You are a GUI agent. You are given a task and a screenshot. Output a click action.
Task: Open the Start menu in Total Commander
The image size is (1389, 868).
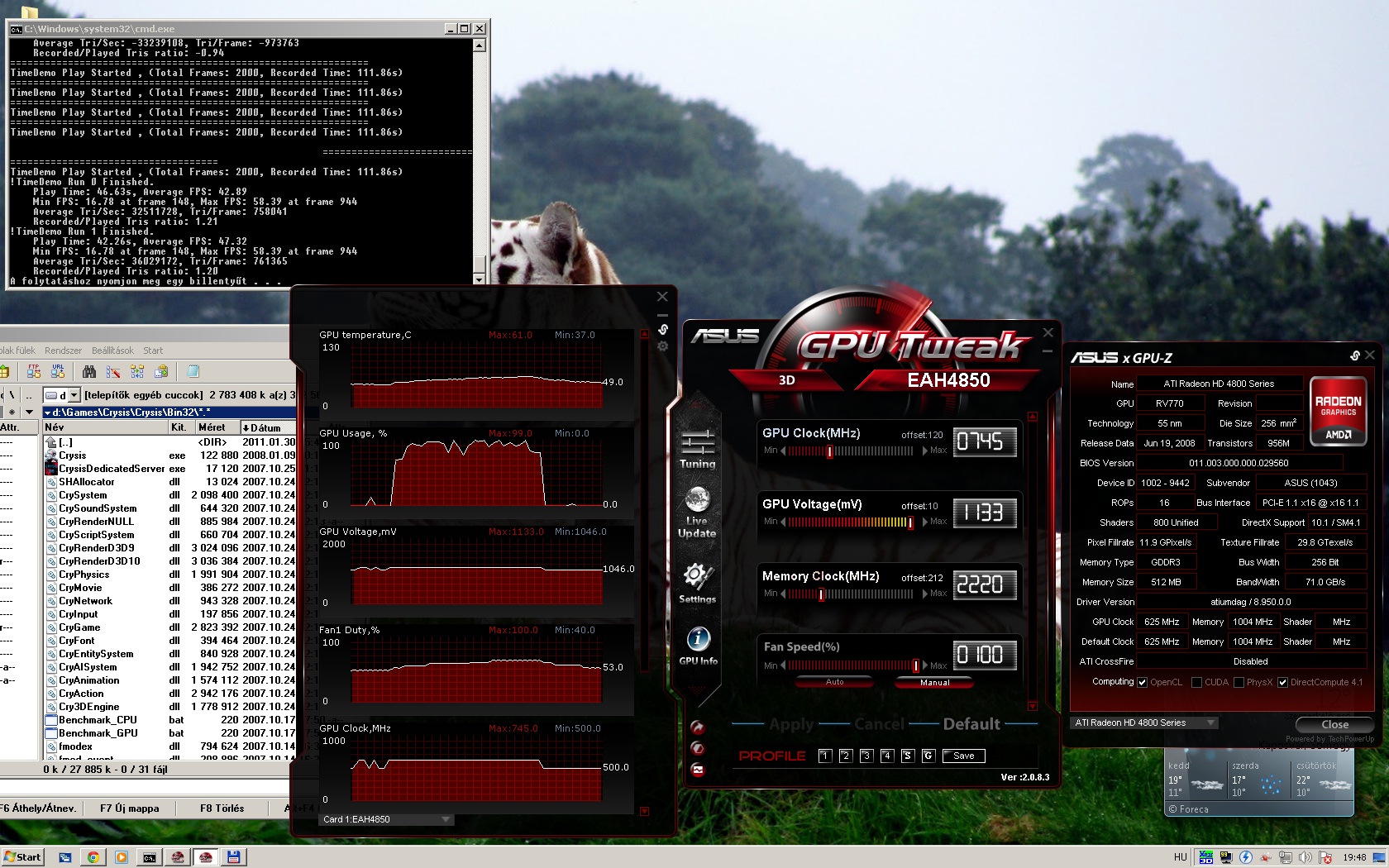pos(153,351)
